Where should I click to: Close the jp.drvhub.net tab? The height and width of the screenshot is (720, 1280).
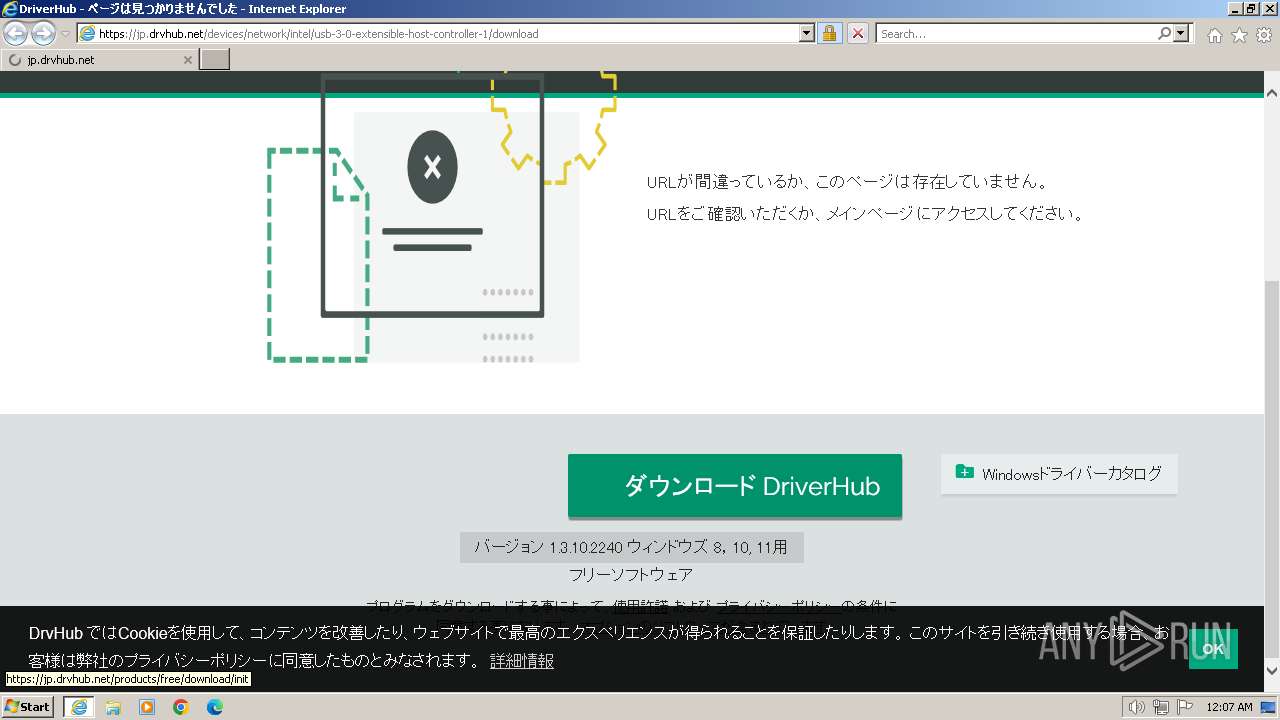[187, 60]
